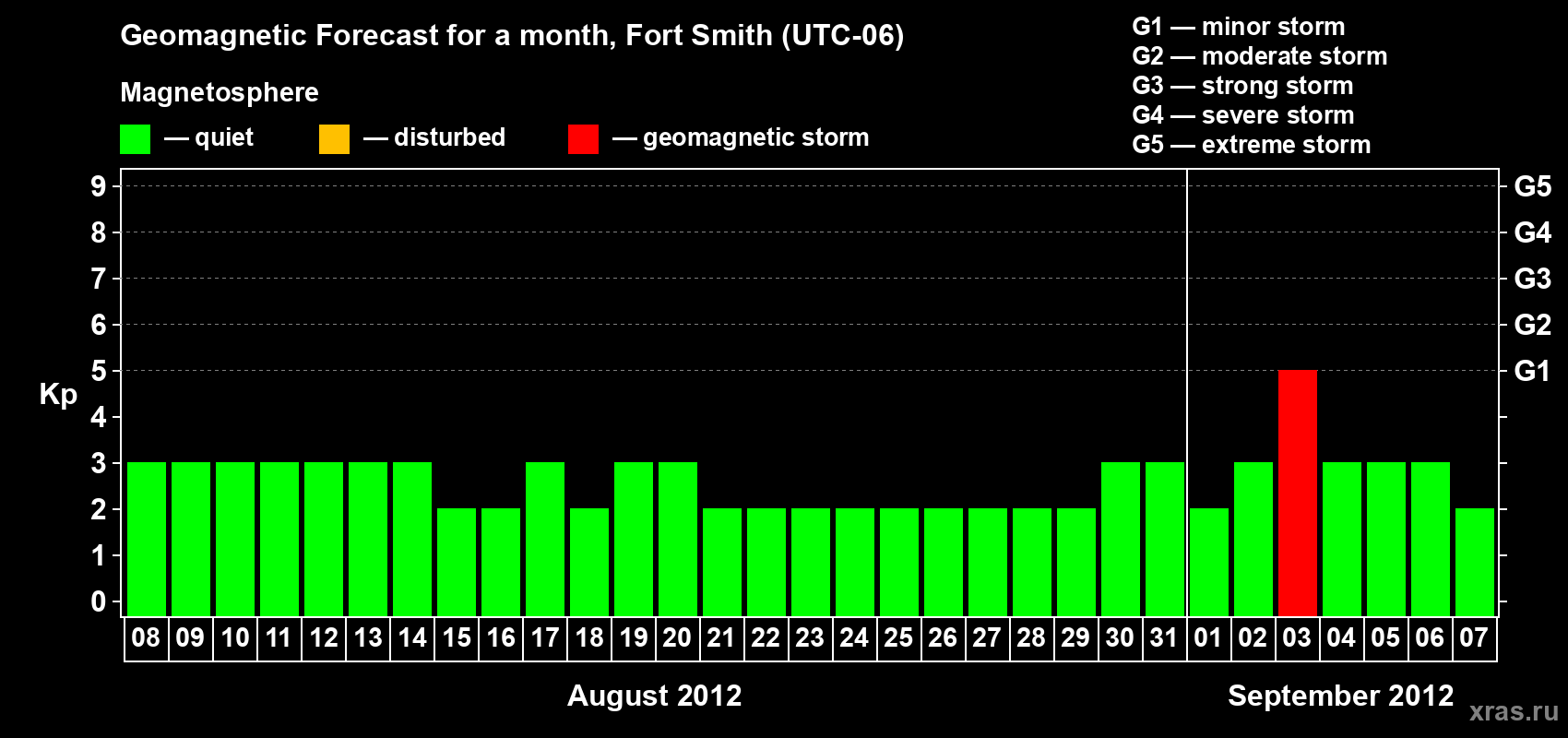Click the G3 label on right axis
The height and width of the screenshot is (738, 1568).
point(1532,279)
